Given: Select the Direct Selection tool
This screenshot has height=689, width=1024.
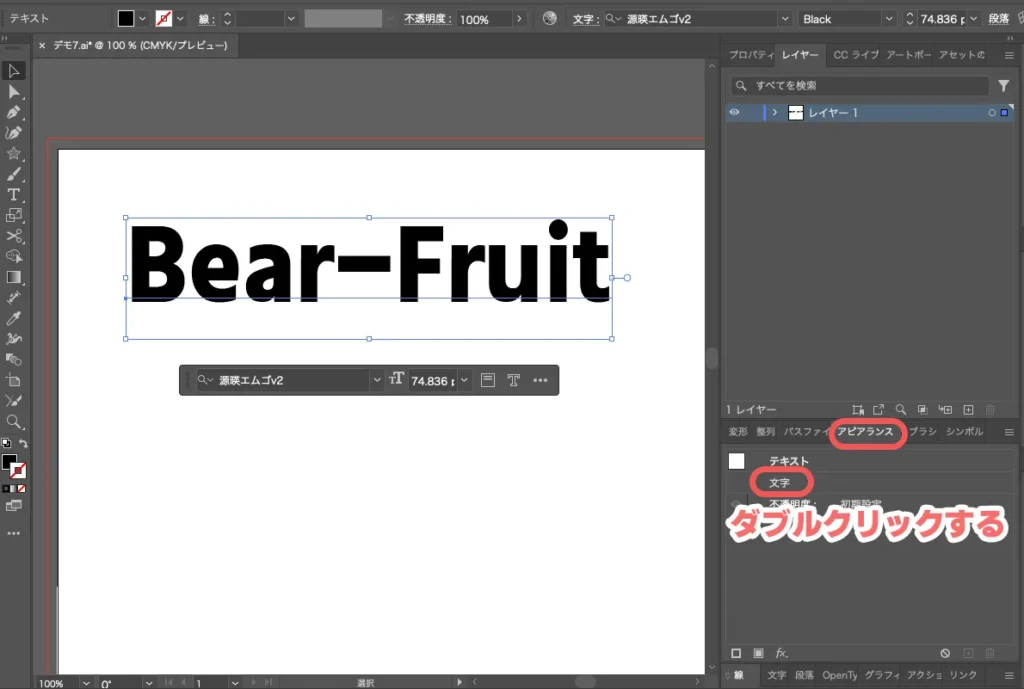Looking at the screenshot, I should click(x=14, y=92).
